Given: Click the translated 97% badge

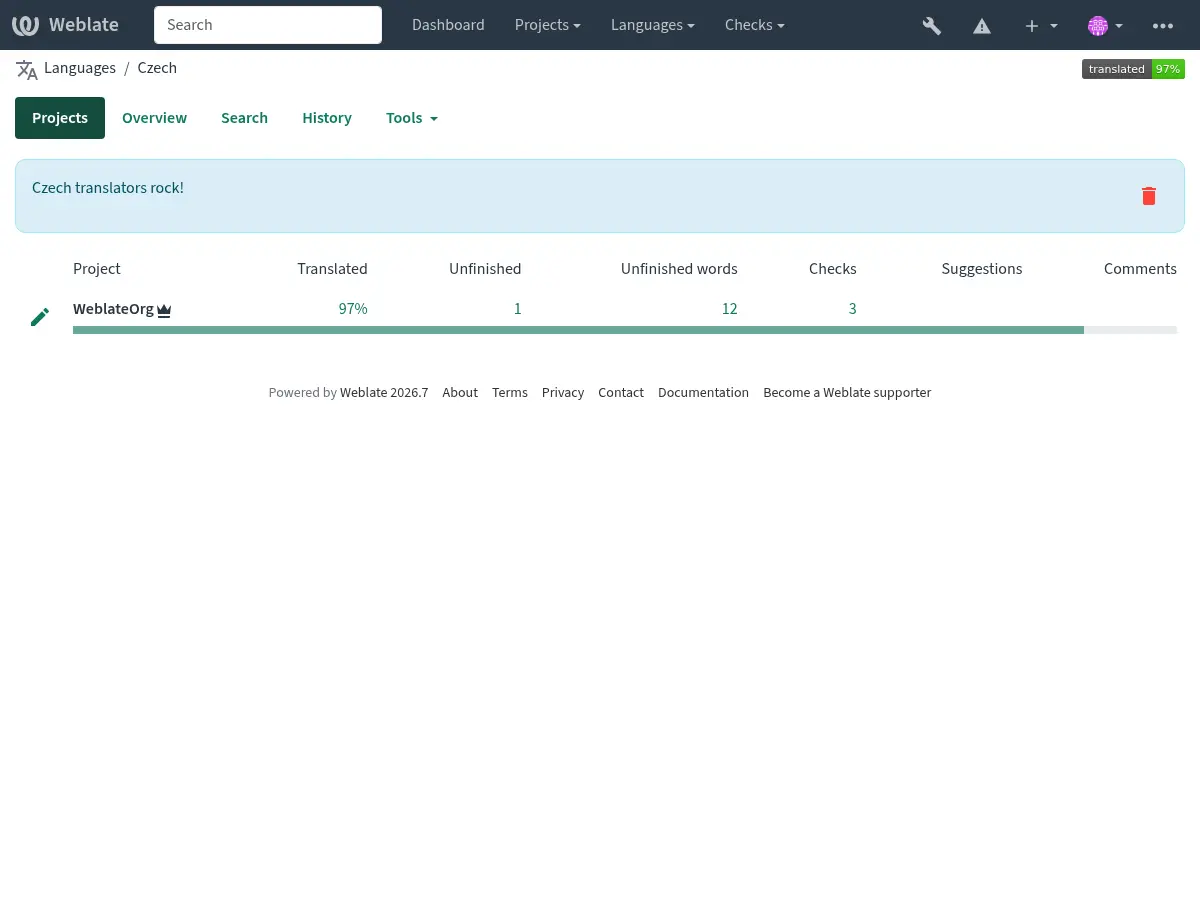Looking at the screenshot, I should (x=1133, y=69).
